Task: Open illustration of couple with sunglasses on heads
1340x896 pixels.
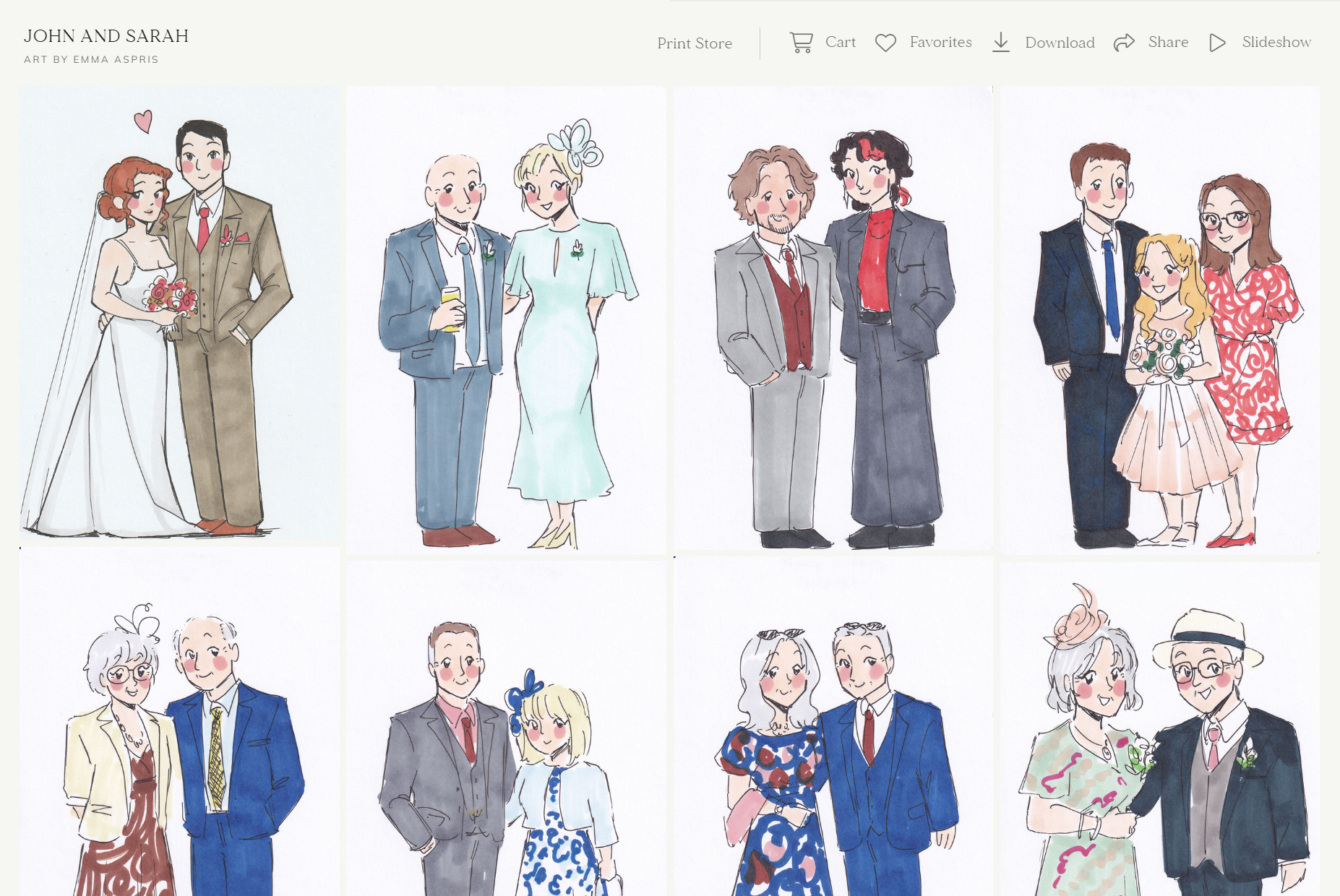Action: pos(833,727)
